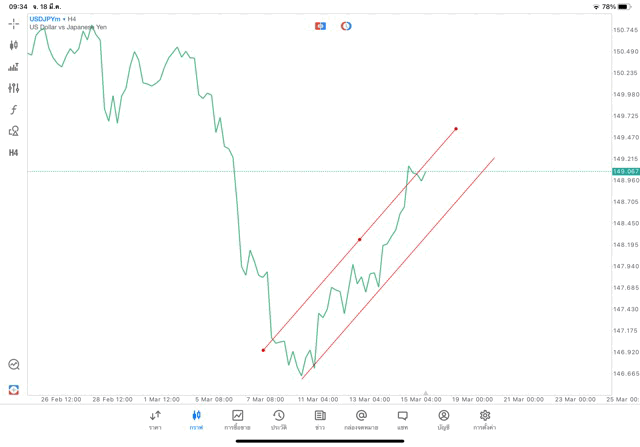Screen dimensions: 640x447
Task: Open the candlestick chart type selector
Action: coord(13,45)
